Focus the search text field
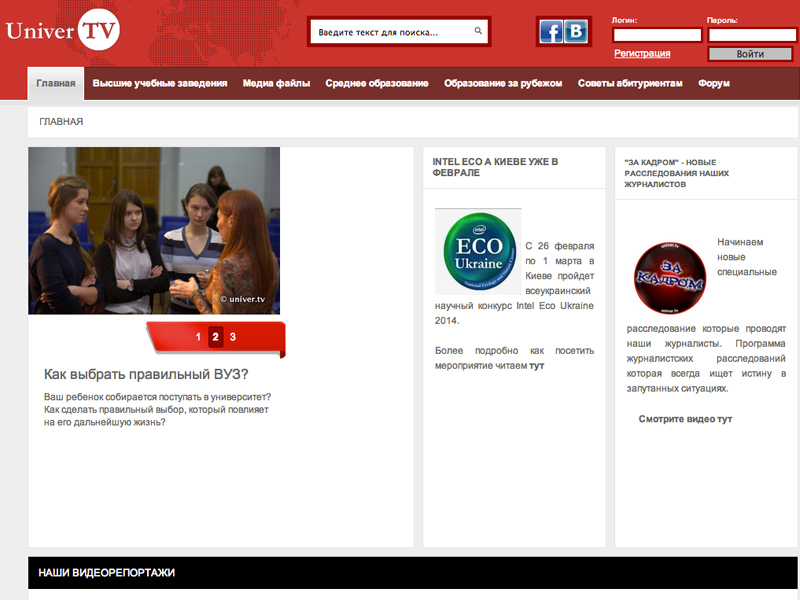 [390, 32]
